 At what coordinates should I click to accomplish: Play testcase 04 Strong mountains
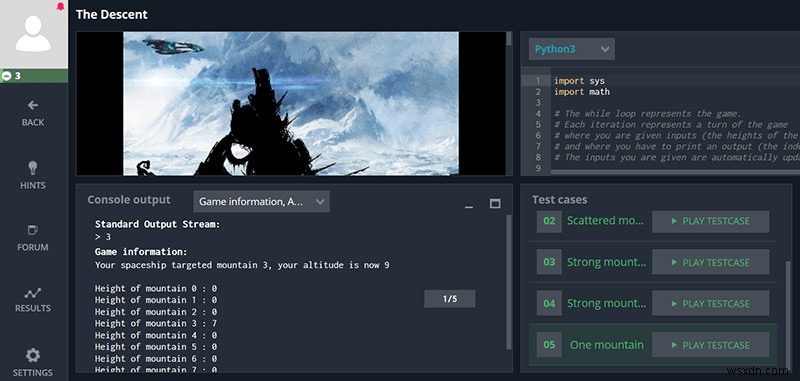pos(710,303)
